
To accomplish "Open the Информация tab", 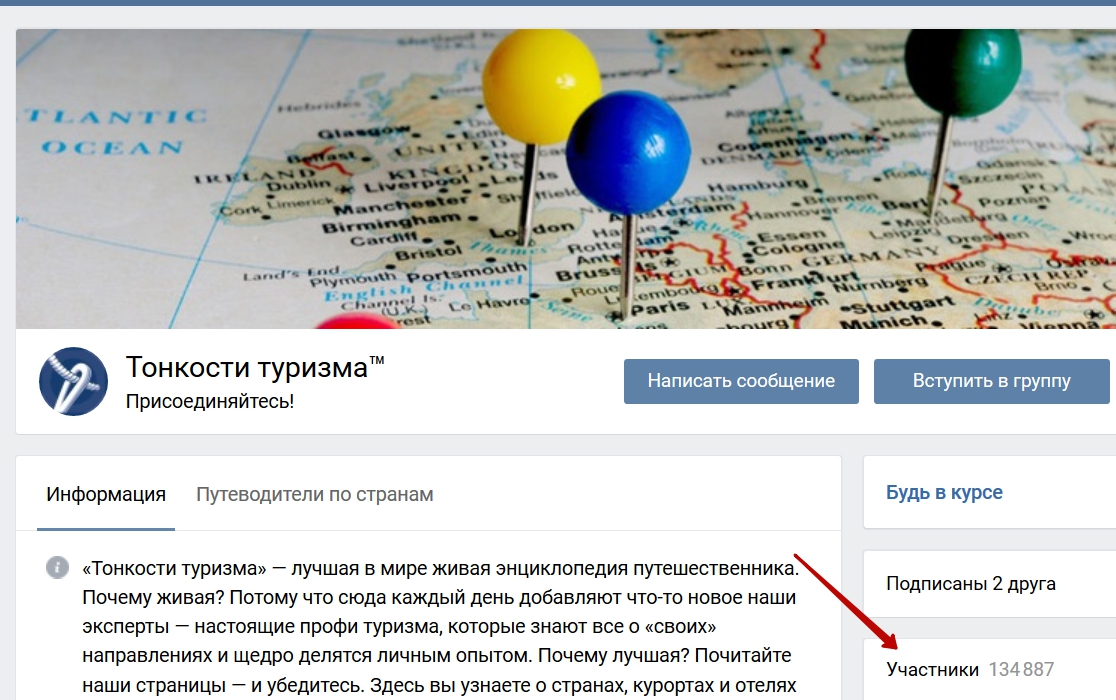I will click(x=106, y=494).
